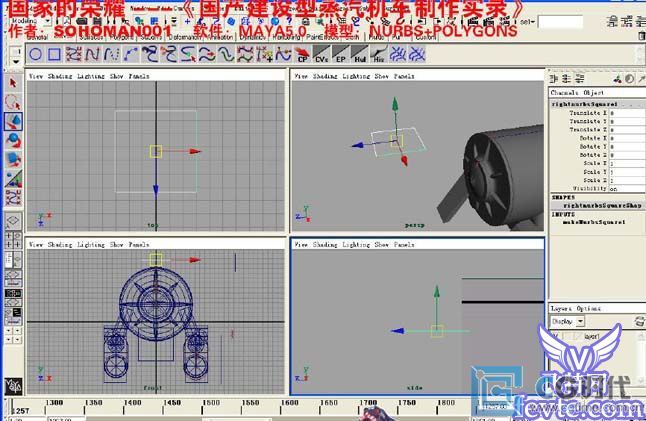
Task: Create a new layer with the layer icon
Action: tap(639, 321)
